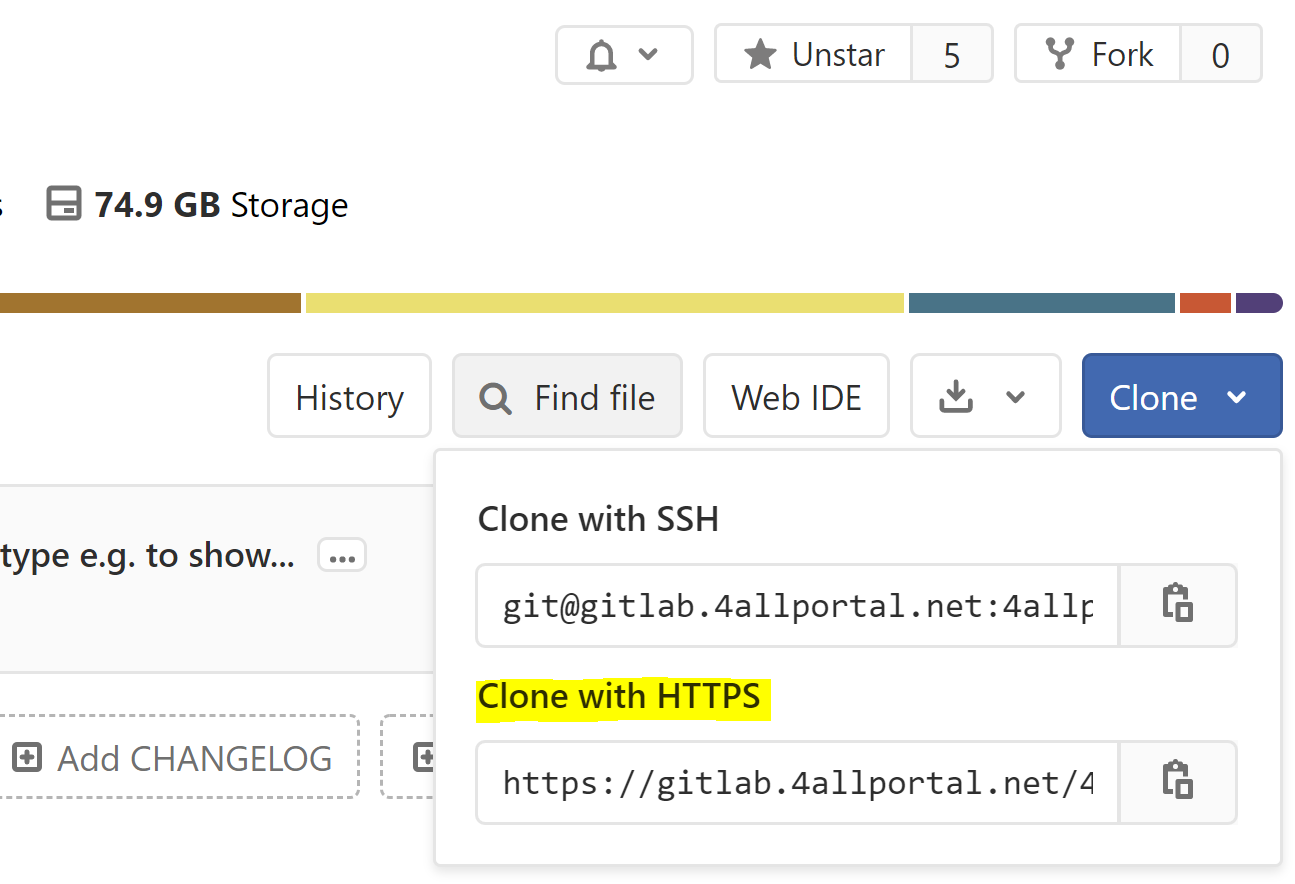Image resolution: width=1295 pixels, height=884 pixels.
Task: Copy the HTTPS clone URL
Action: (x=1178, y=782)
